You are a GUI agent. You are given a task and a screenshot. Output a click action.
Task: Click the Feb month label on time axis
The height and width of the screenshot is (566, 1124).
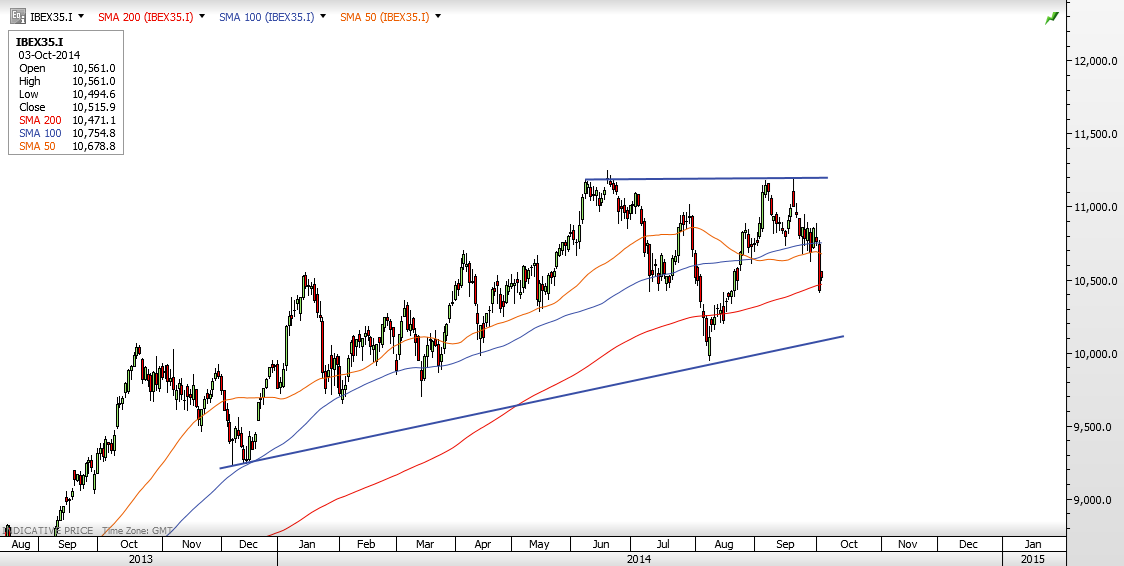tap(366, 545)
